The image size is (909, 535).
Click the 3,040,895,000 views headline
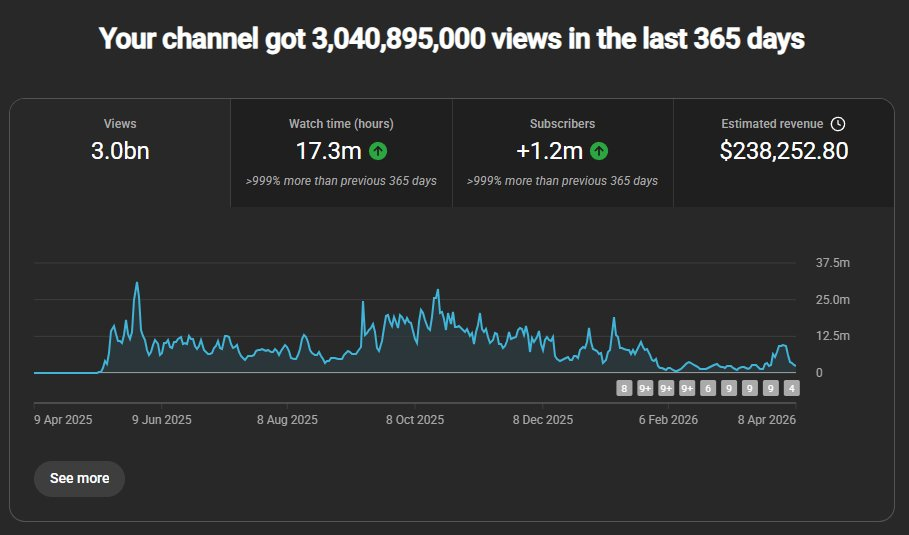(x=451, y=39)
